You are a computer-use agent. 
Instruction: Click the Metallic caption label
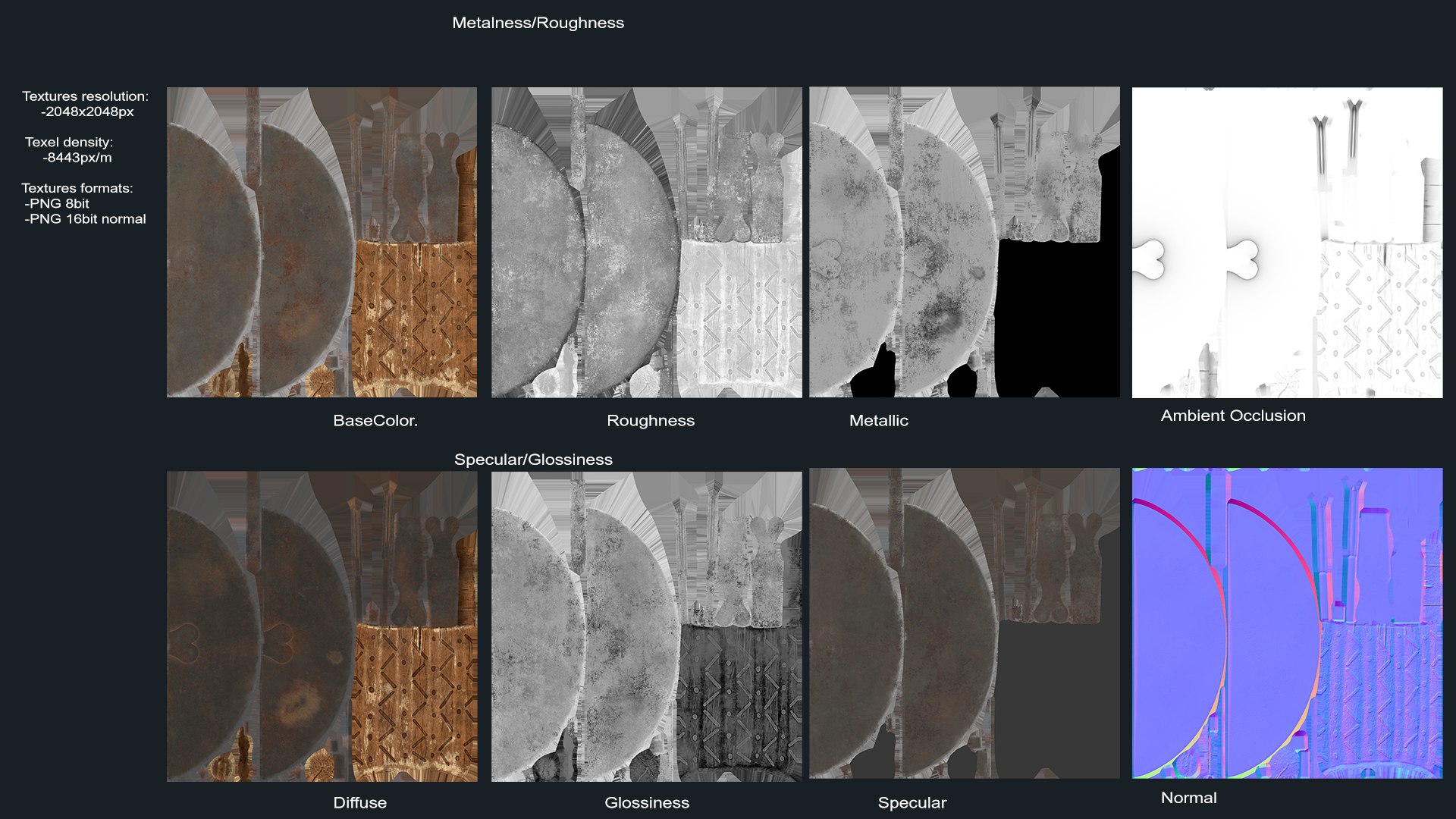(878, 421)
